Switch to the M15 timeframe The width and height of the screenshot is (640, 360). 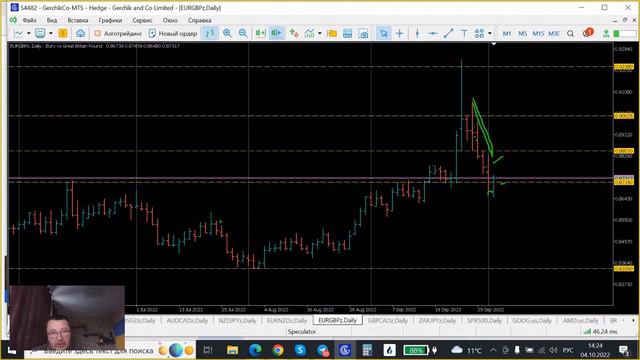tap(538, 33)
